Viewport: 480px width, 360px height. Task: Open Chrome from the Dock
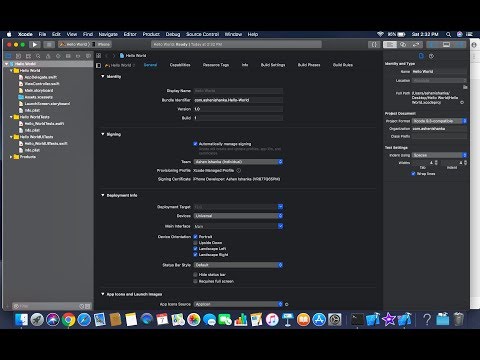pos(68,320)
